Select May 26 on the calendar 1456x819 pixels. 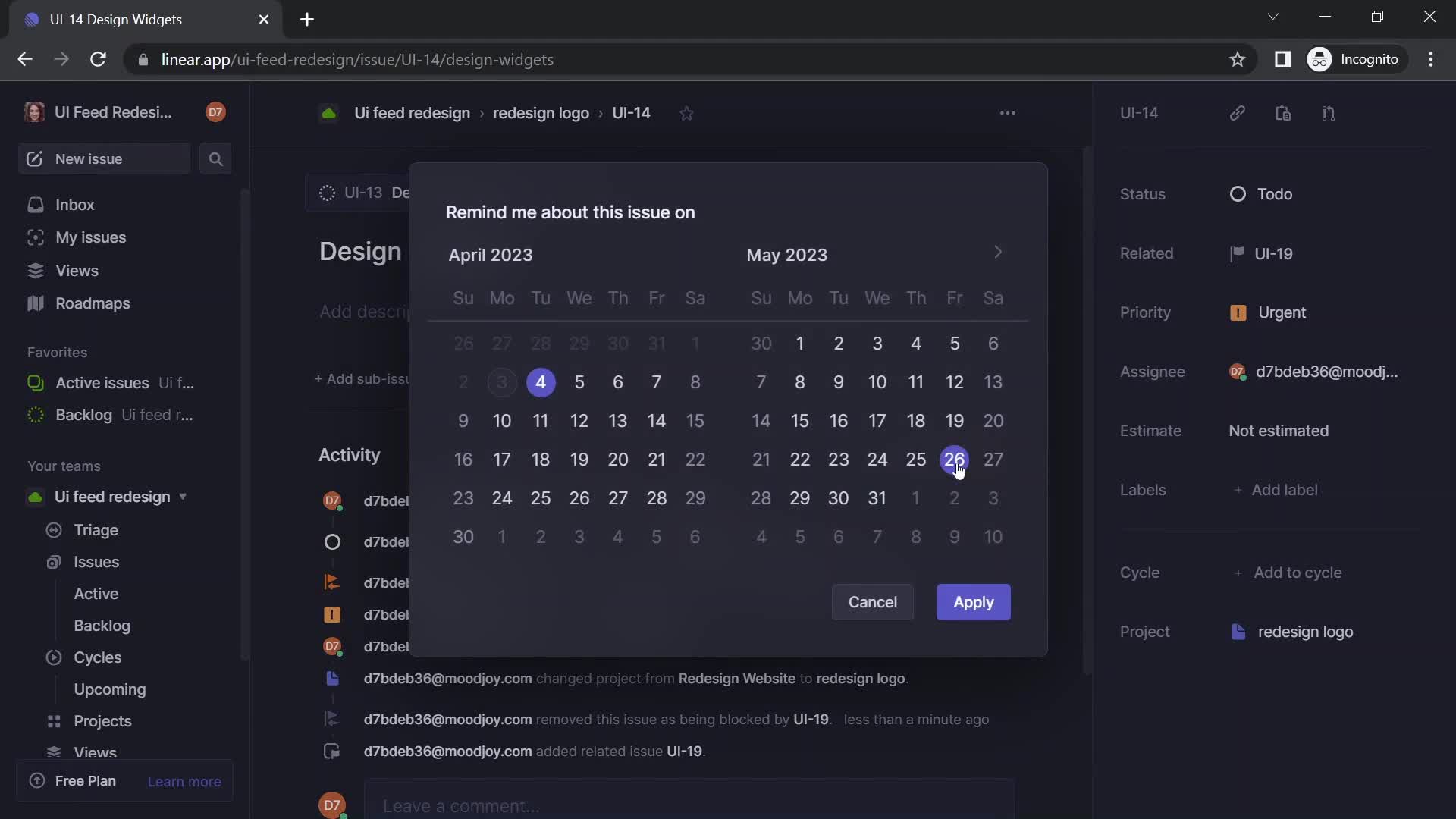[x=954, y=459]
